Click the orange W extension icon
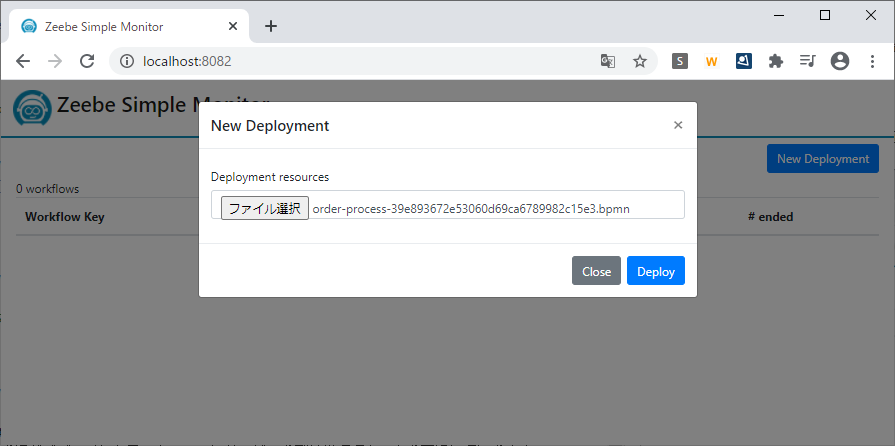895x446 pixels. tap(711, 61)
